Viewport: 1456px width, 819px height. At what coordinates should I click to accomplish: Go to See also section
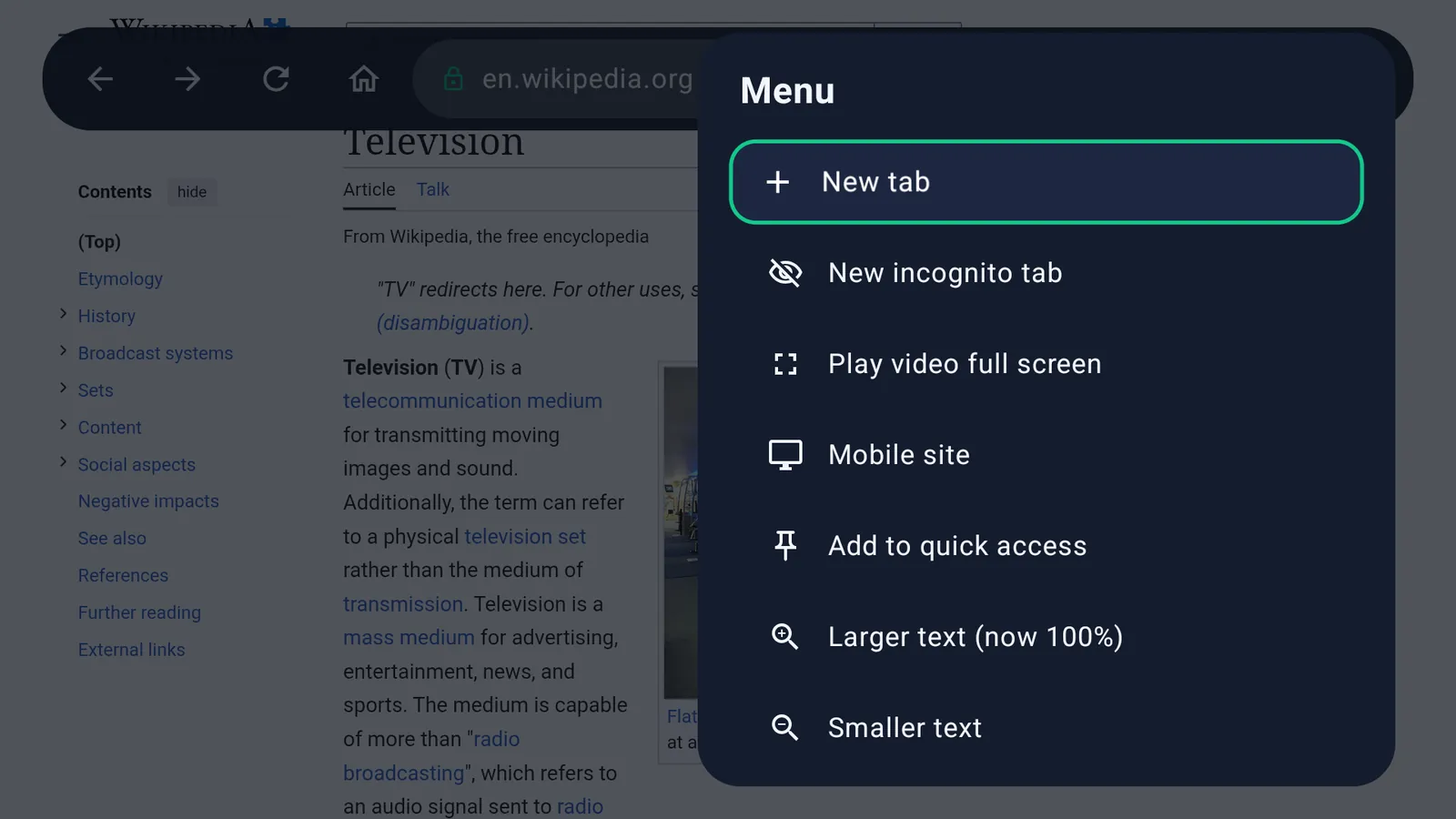[x=112, y=539]
